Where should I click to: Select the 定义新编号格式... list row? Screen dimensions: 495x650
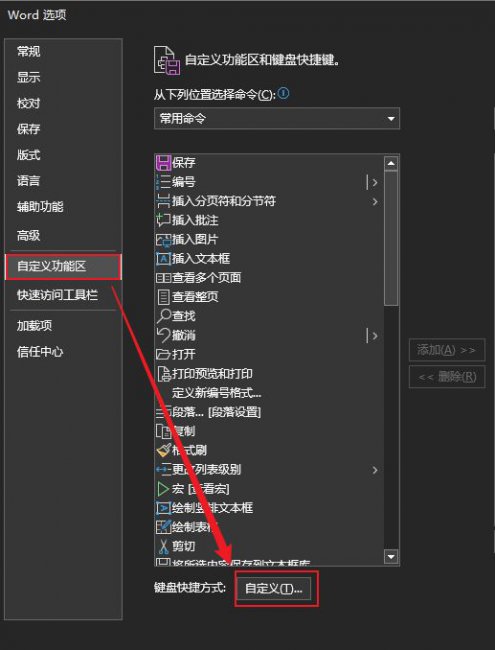click(269, 393)
